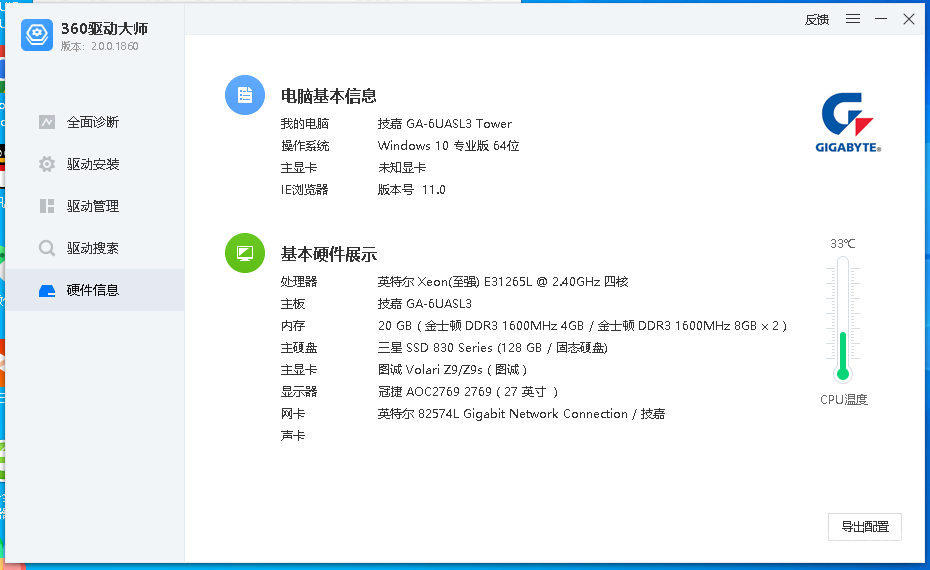The width and height of the screenshot is (930, 570).
Task: Click the 驱动安装 gear icon
Action: (47, 164)
